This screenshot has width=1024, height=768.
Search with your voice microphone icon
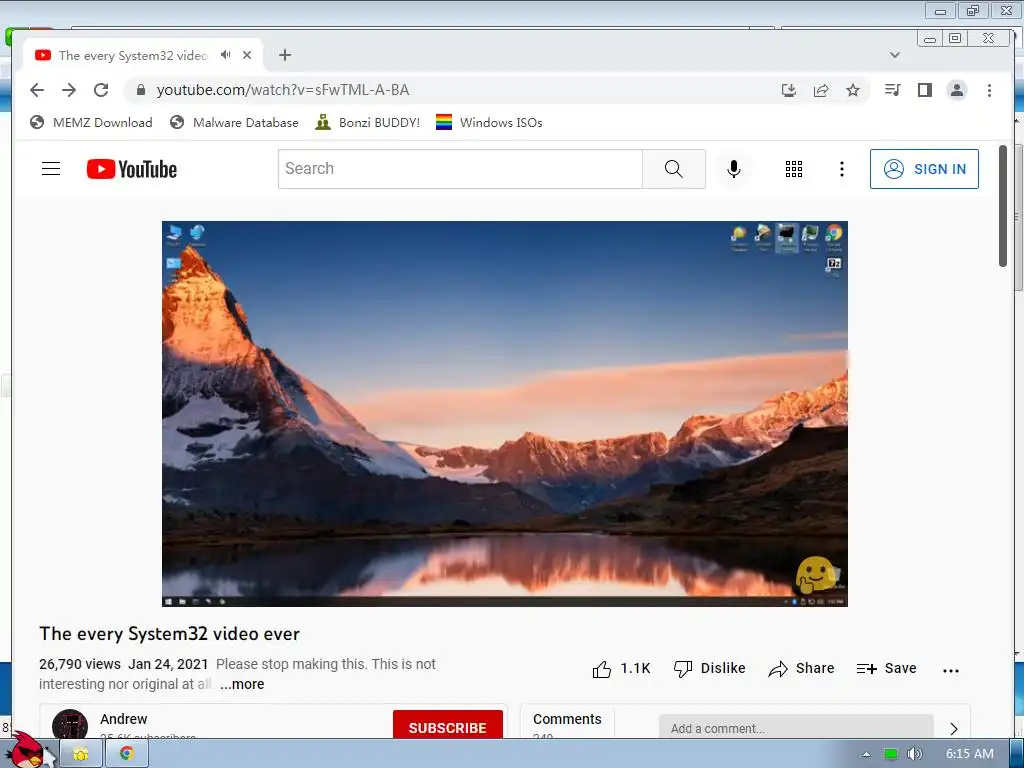coord(734,168)
